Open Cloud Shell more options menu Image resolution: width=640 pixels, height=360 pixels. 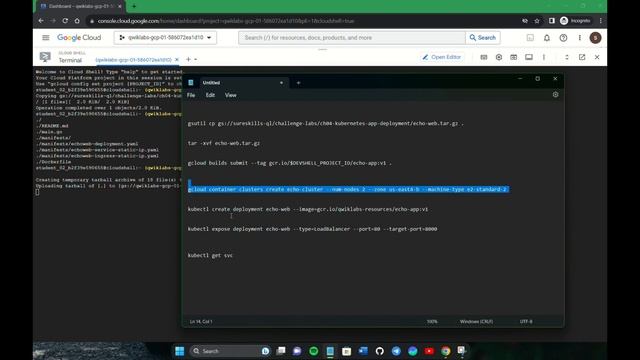[544, 57]
